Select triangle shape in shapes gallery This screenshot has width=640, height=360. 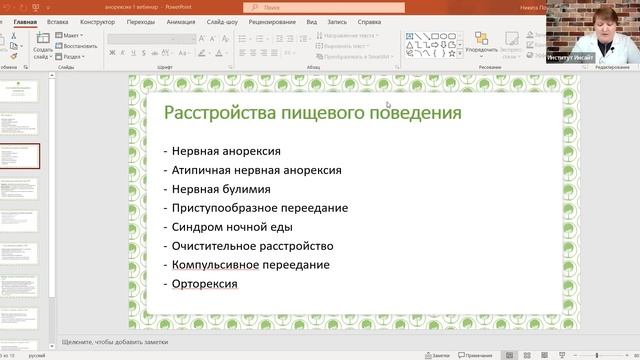[x=409, y=45]
